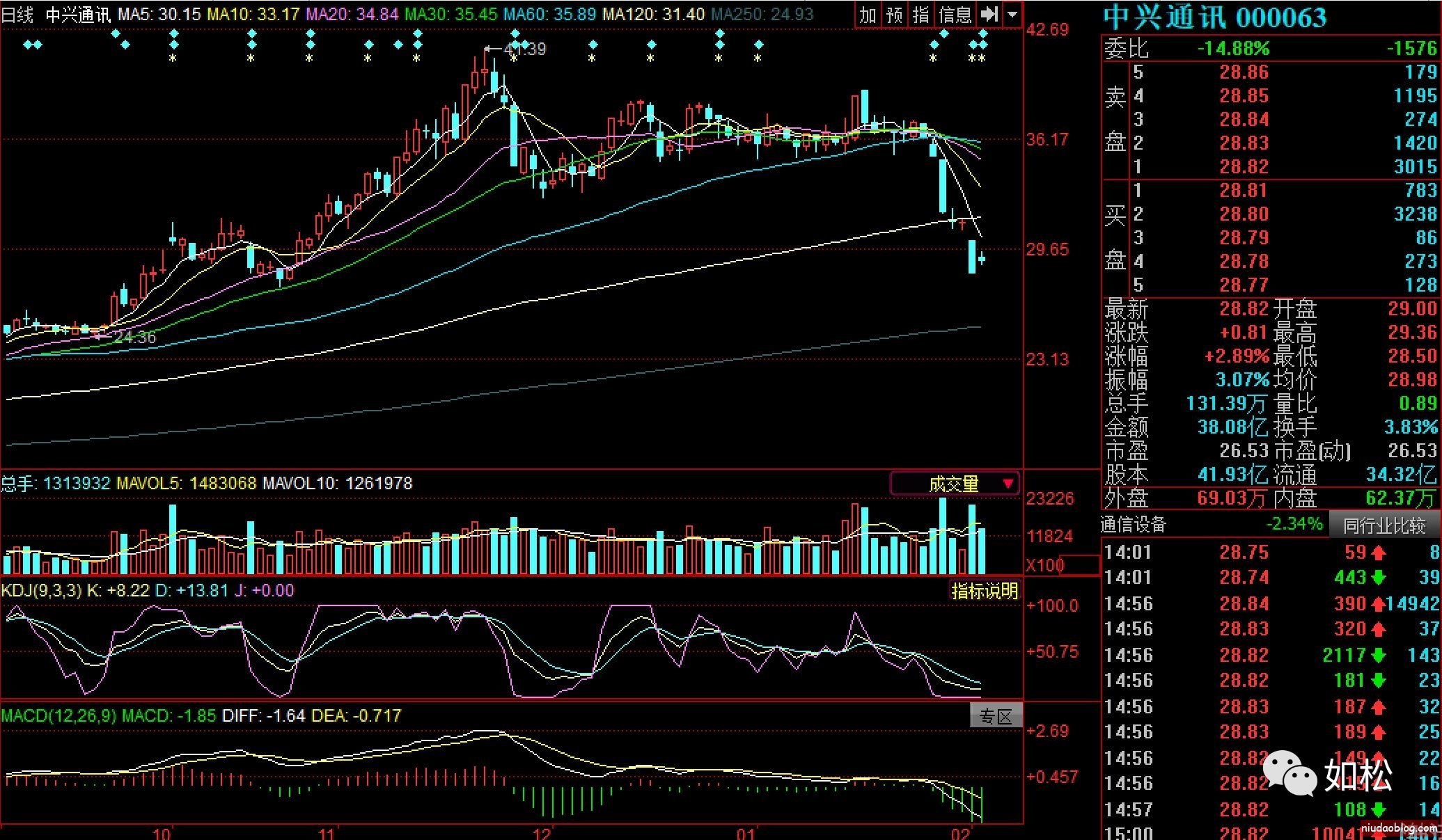The height and width of the screenshot is (840, 1442).
Task: Click buy level 2 price 28.80
Action: pos(1244,214)
